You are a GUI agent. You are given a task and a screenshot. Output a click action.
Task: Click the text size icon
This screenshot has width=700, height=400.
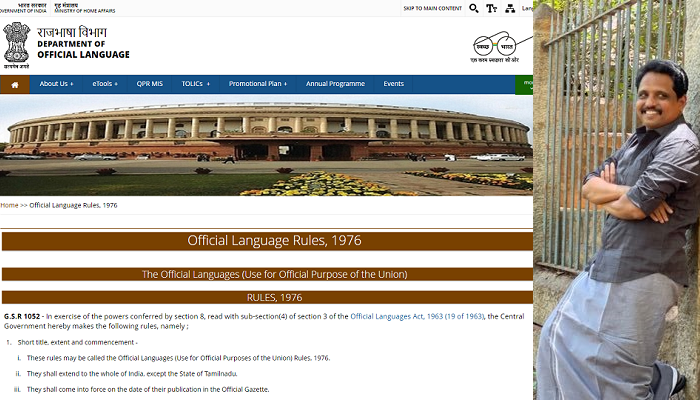[491, 8]
